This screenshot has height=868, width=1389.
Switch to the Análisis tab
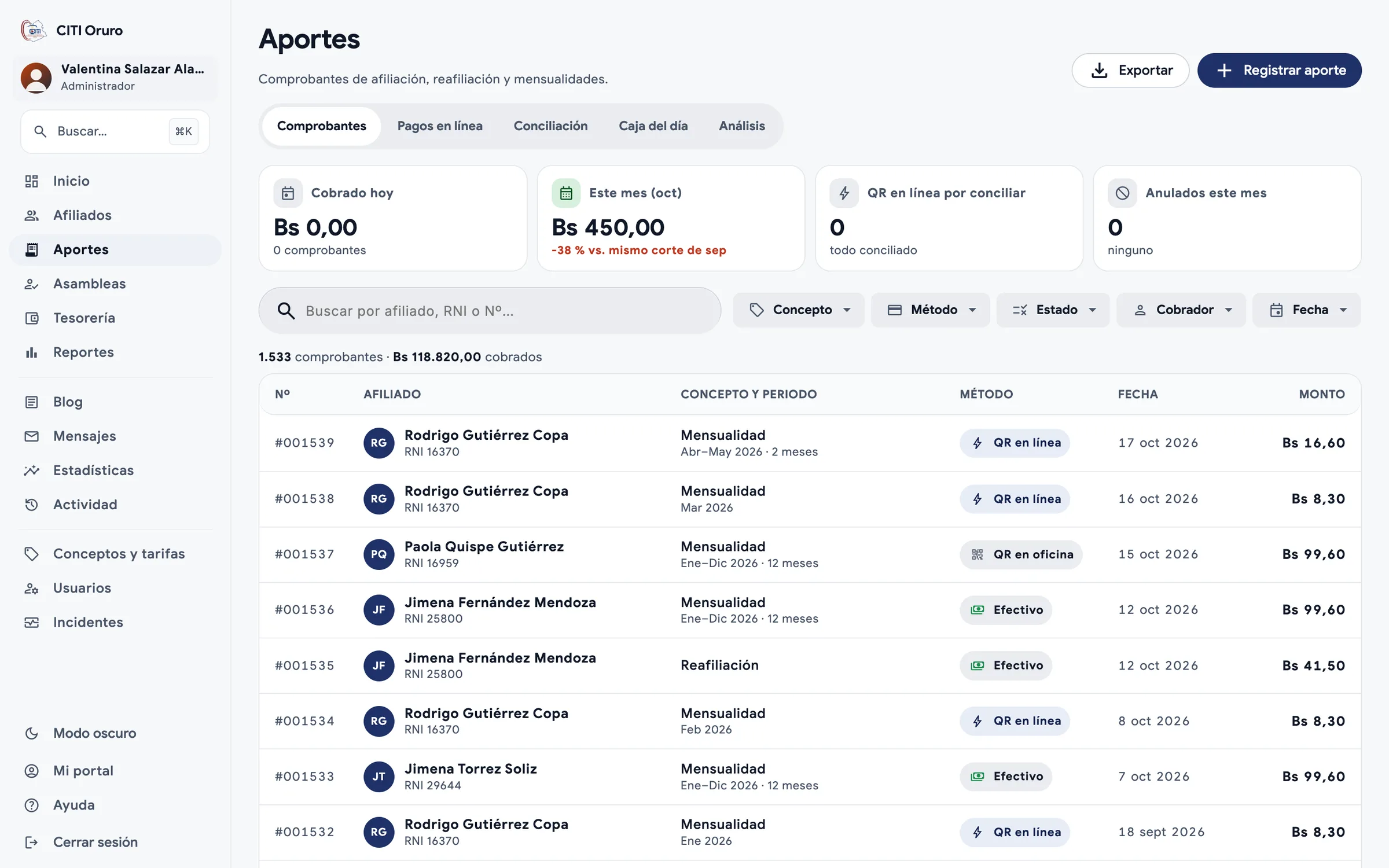click(741, 126)
